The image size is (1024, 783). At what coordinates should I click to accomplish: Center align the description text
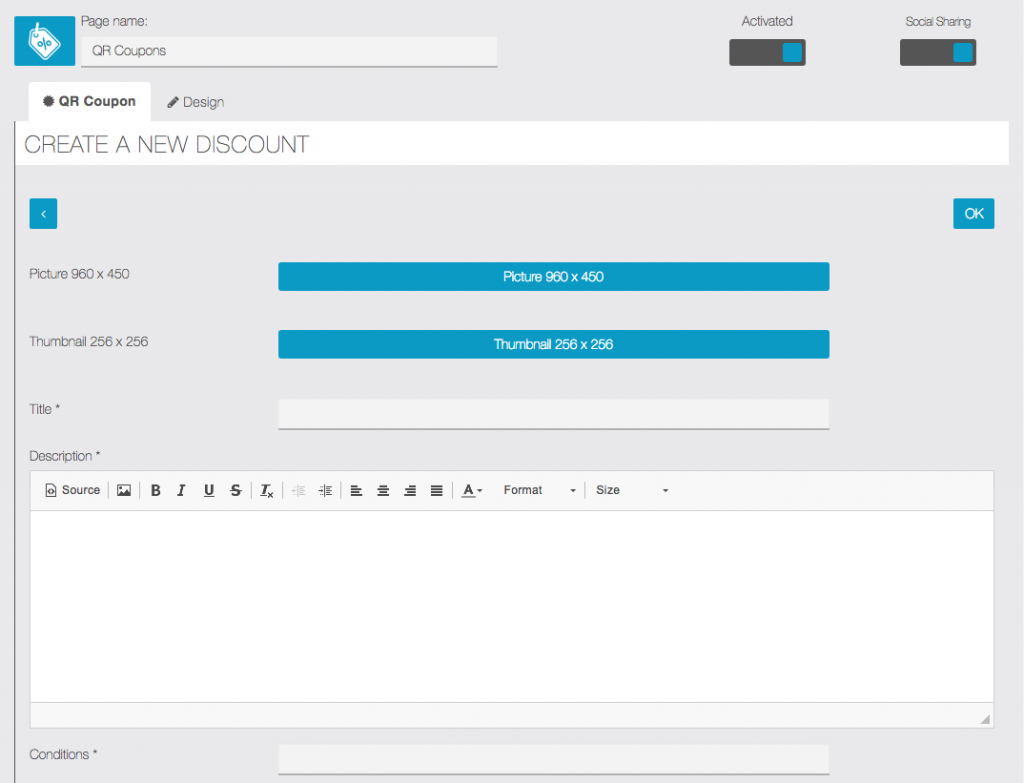pos(383,490)
